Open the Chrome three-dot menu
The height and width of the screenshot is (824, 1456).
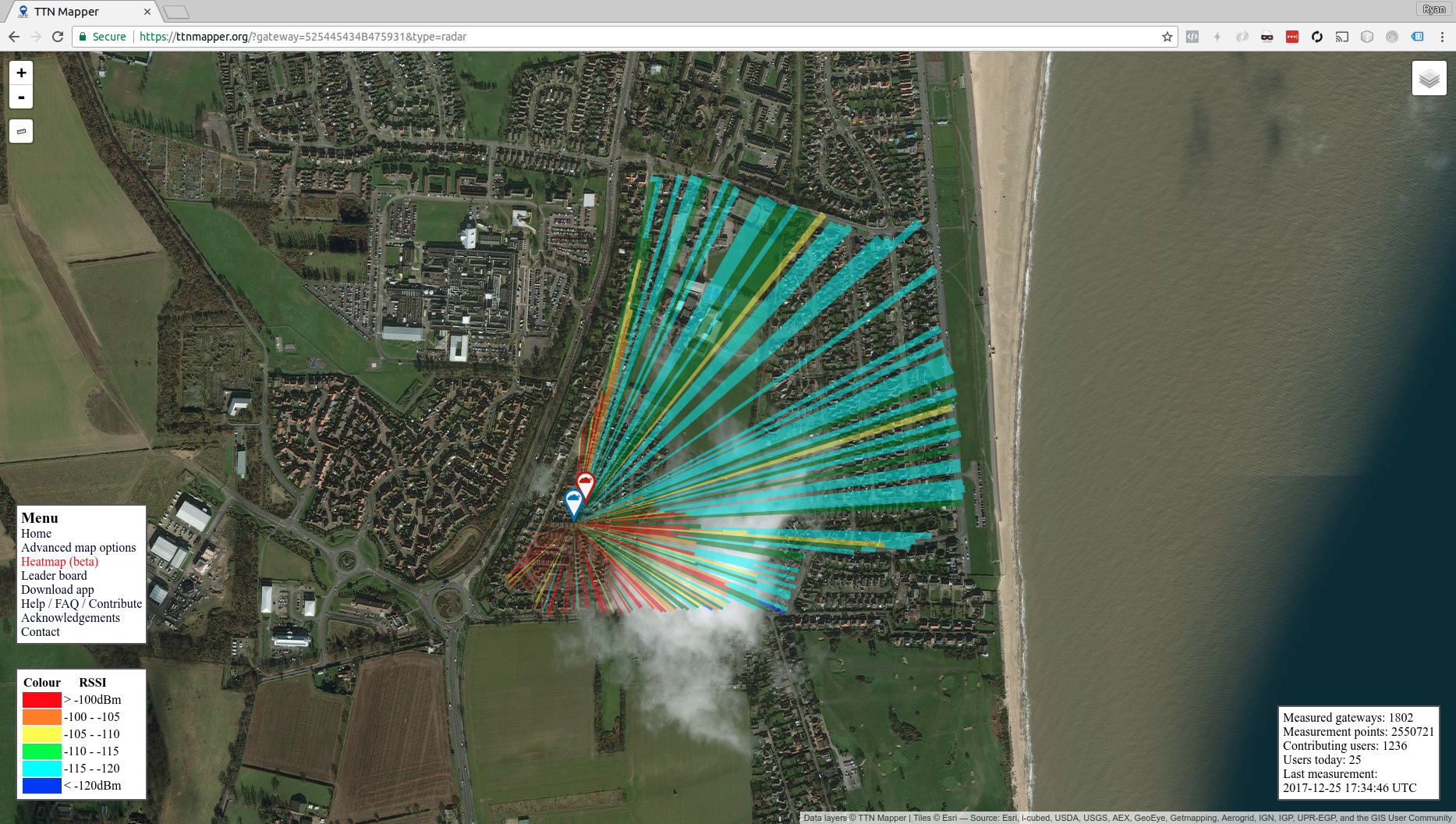1442,37
